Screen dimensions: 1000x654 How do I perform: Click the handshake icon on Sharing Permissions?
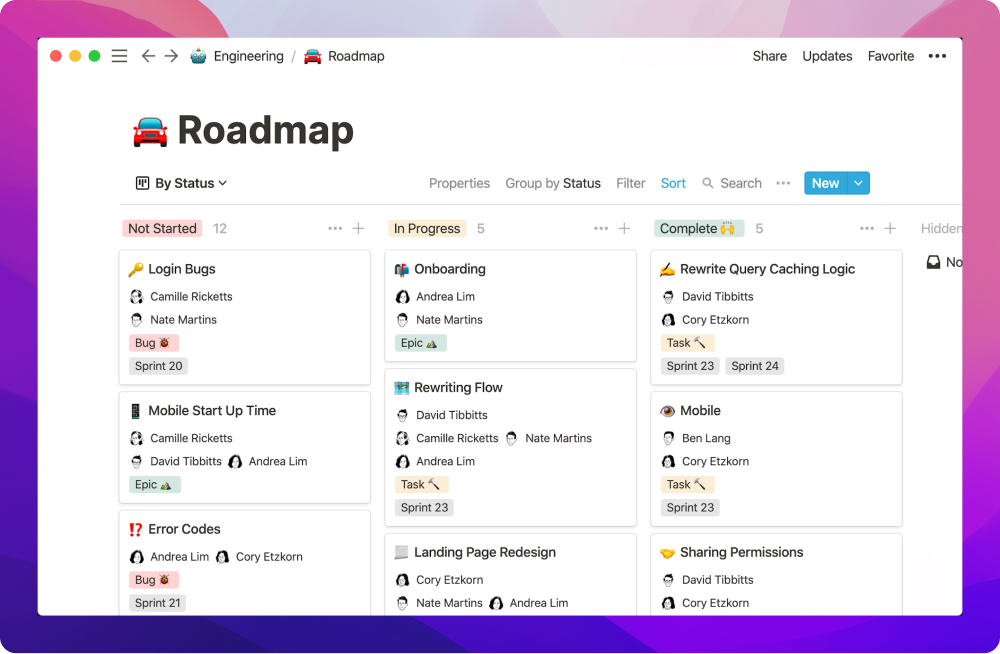pos(667,553)
